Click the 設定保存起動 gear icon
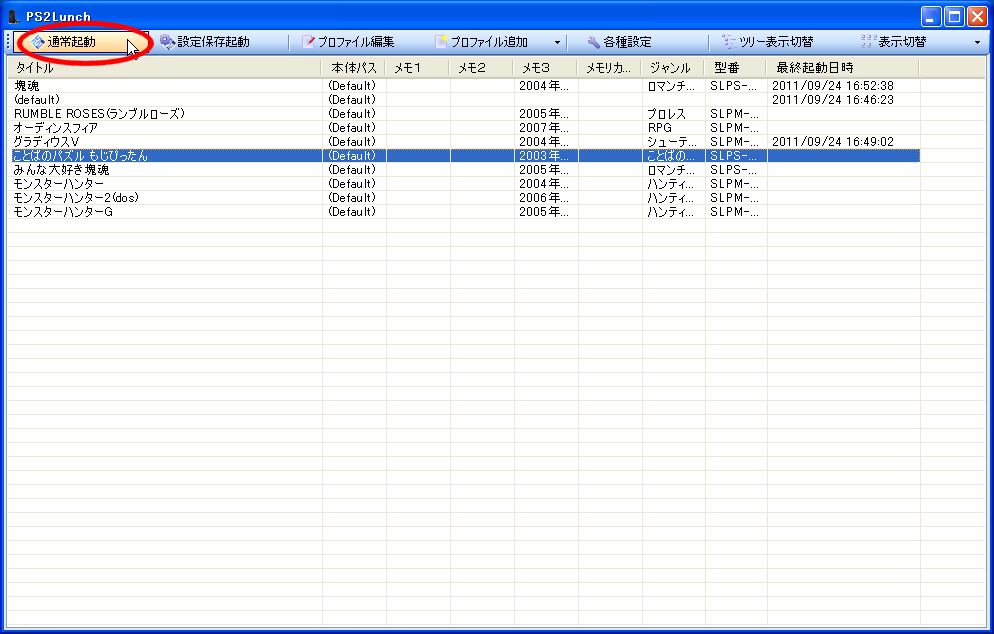Image resolution: width=994 pixels, height=634 pixels. pyautogui.click(x=167, y=42)
